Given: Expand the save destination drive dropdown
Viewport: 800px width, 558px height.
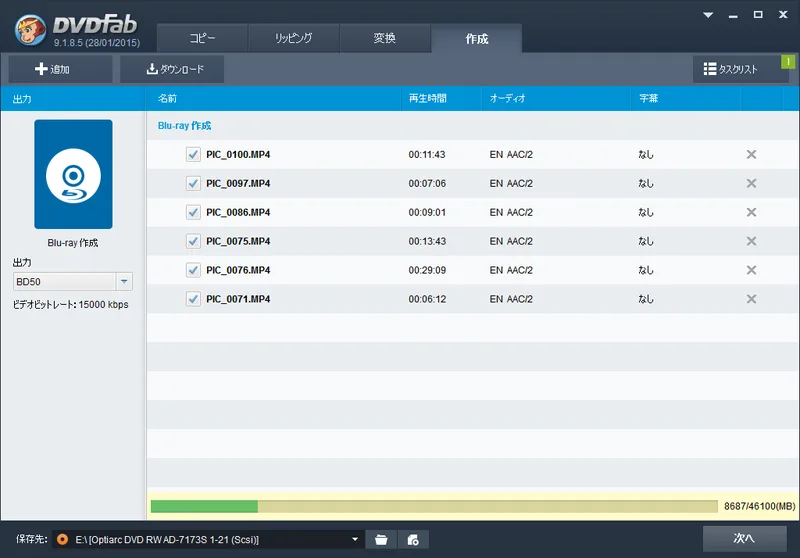Looking at the screenshot, I should (355, 539).
